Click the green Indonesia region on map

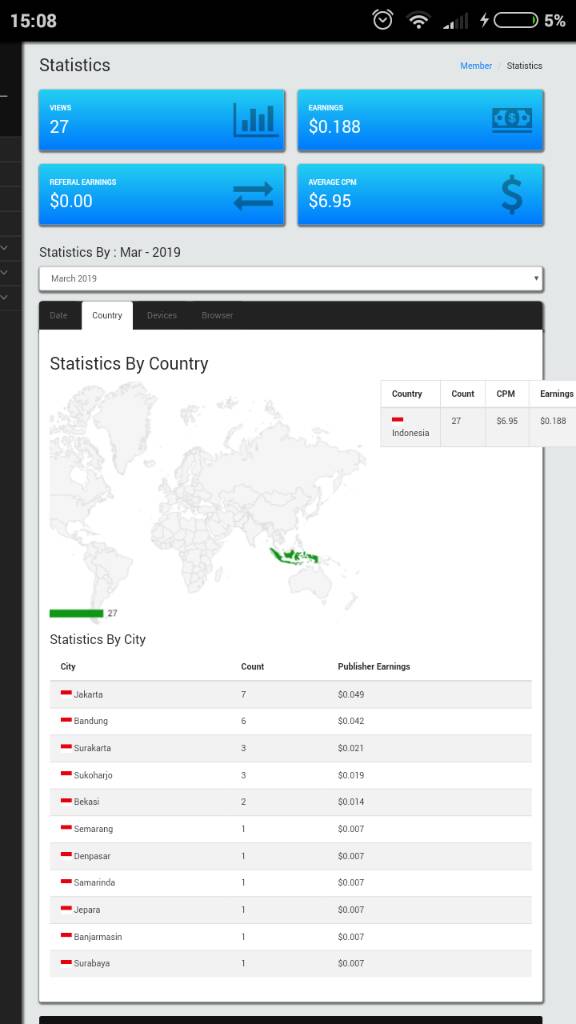coord(293,556)
